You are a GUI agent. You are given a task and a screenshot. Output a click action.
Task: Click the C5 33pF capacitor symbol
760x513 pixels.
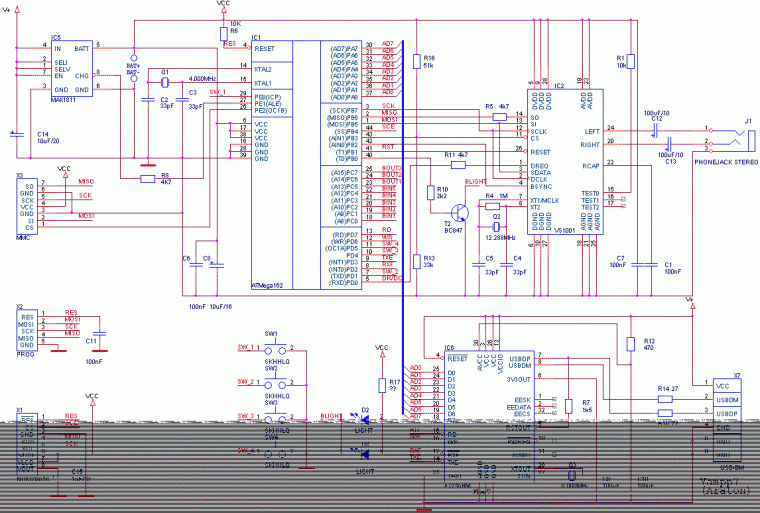click(x=478, y=265)
